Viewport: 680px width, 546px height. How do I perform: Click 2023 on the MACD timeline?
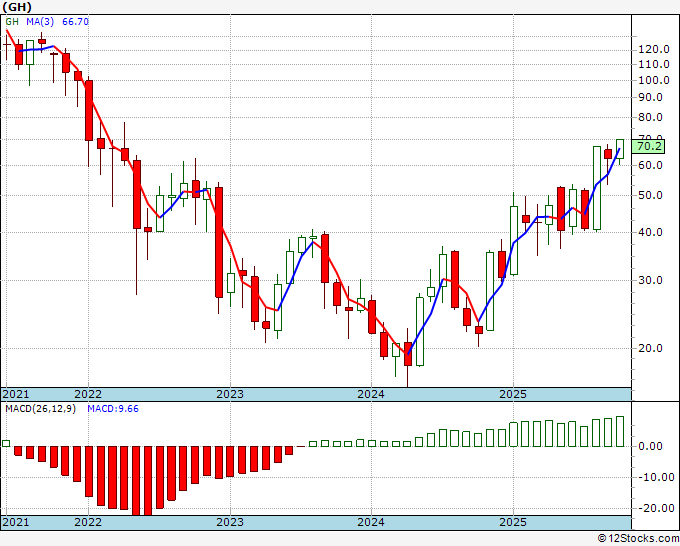coord(230,522)
